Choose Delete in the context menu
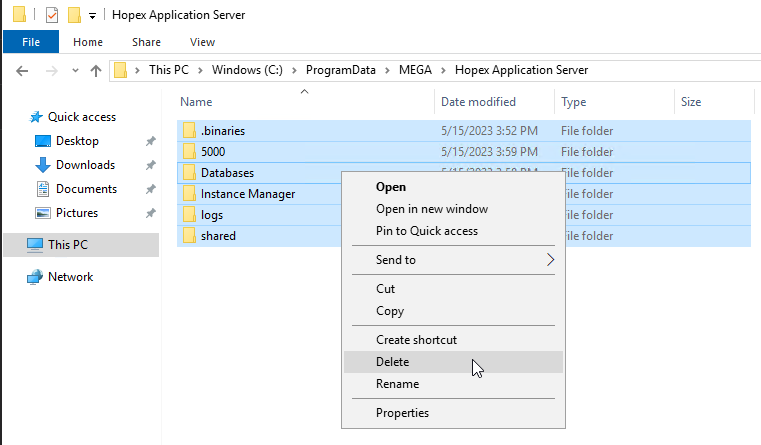The width and height of the screenshot is (761, 445). [453, 362]
